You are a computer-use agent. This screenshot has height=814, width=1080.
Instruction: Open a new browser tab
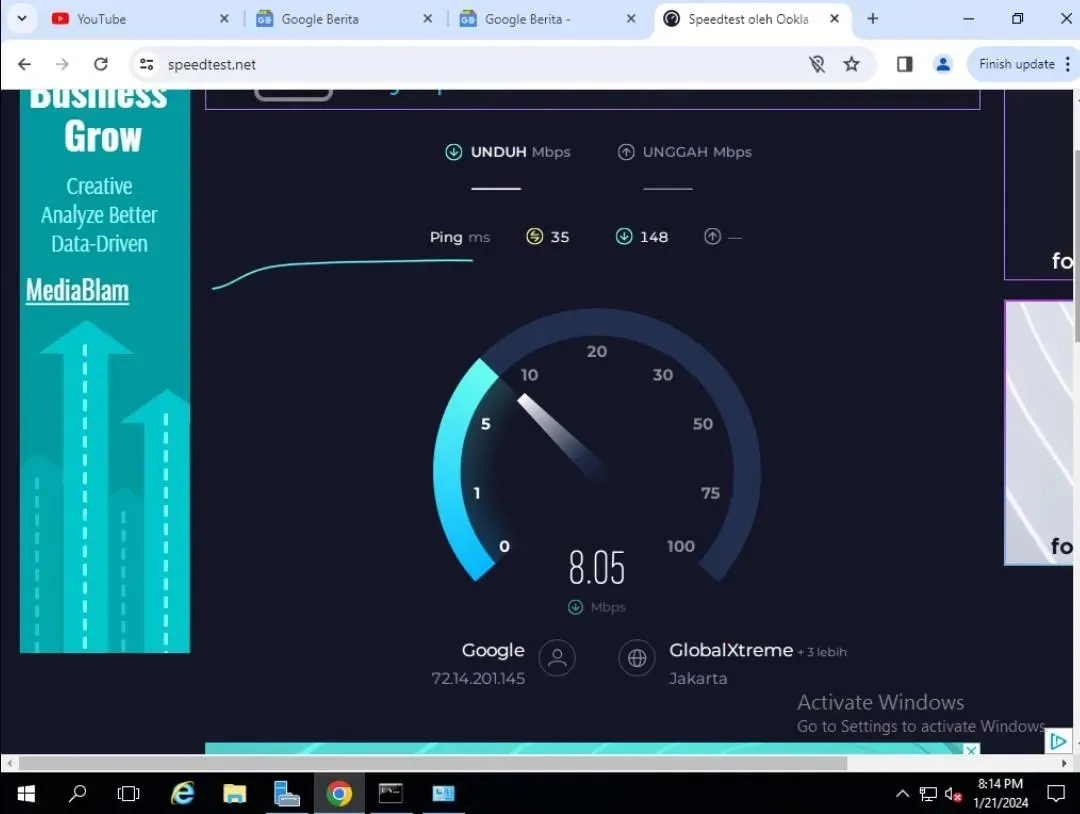(873, 19)
